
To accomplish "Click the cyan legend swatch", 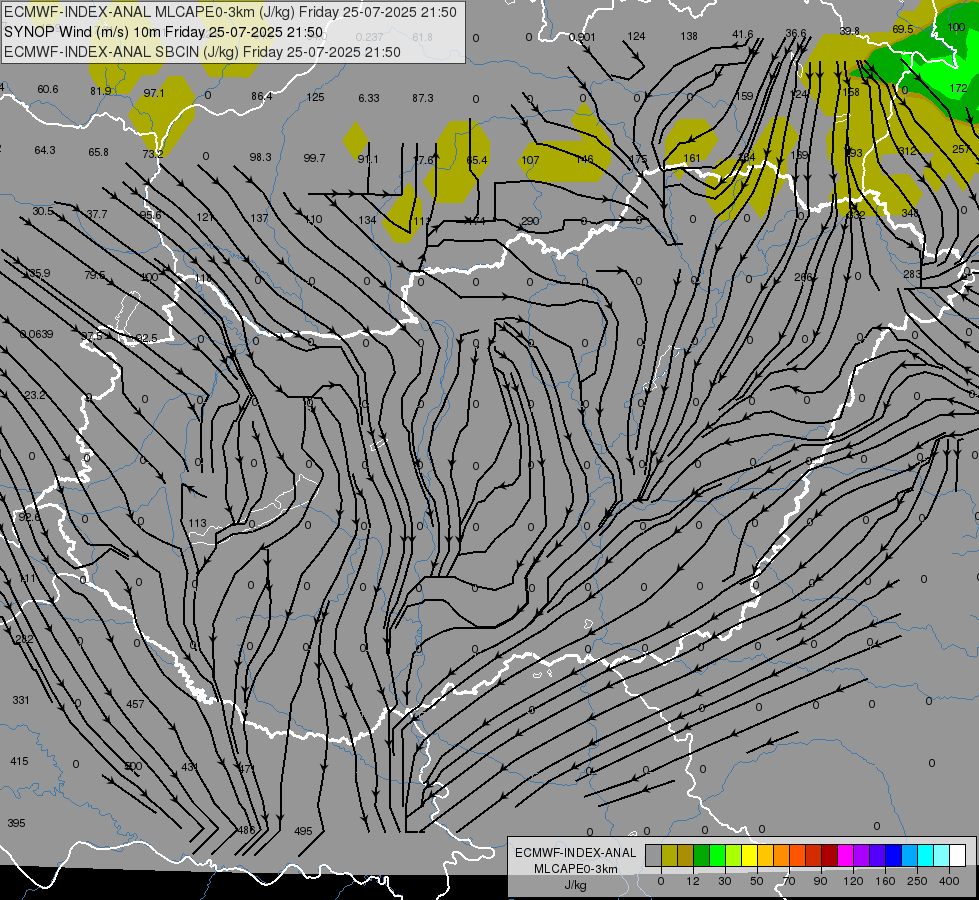I will [926, 855].
